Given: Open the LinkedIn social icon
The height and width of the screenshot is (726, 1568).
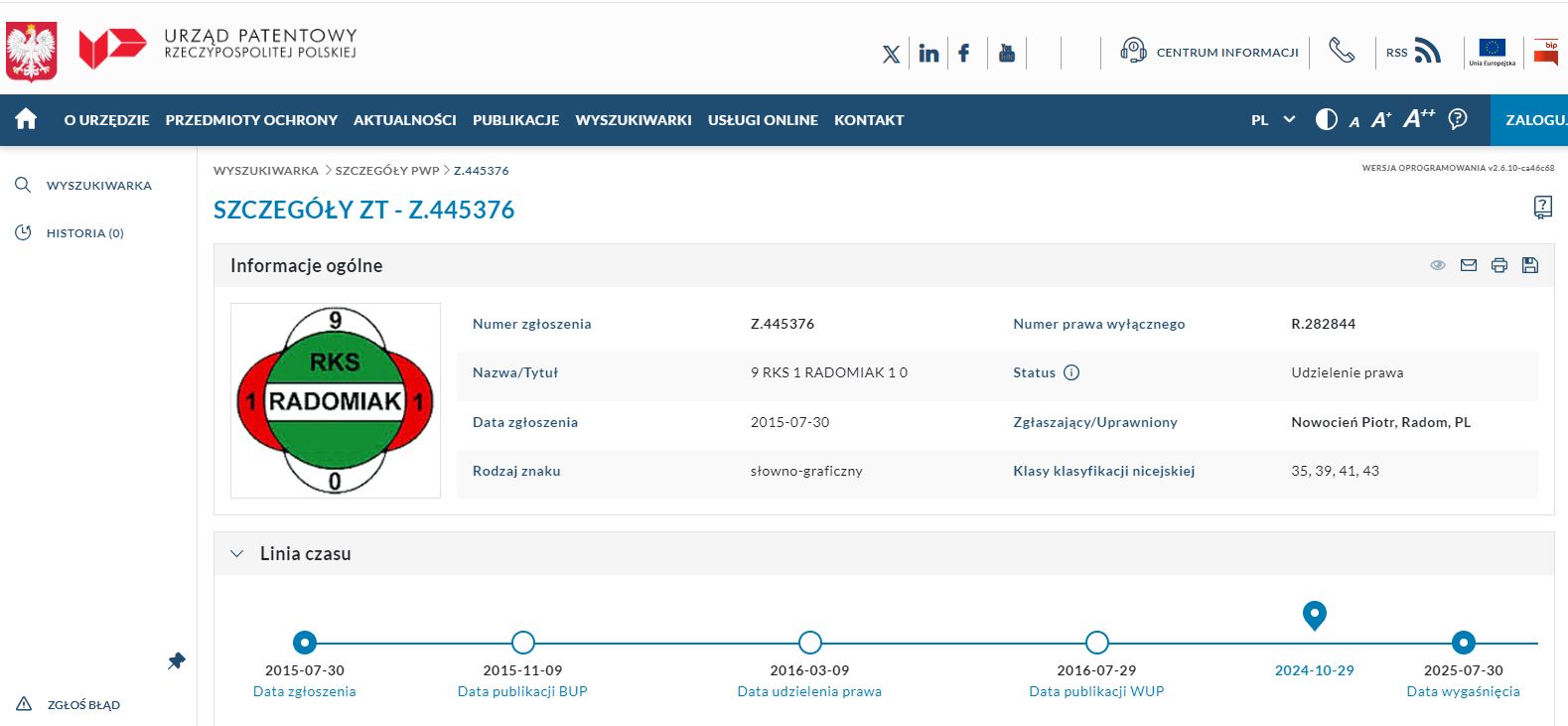Looking at the screenshot, I should pos(928,53).
